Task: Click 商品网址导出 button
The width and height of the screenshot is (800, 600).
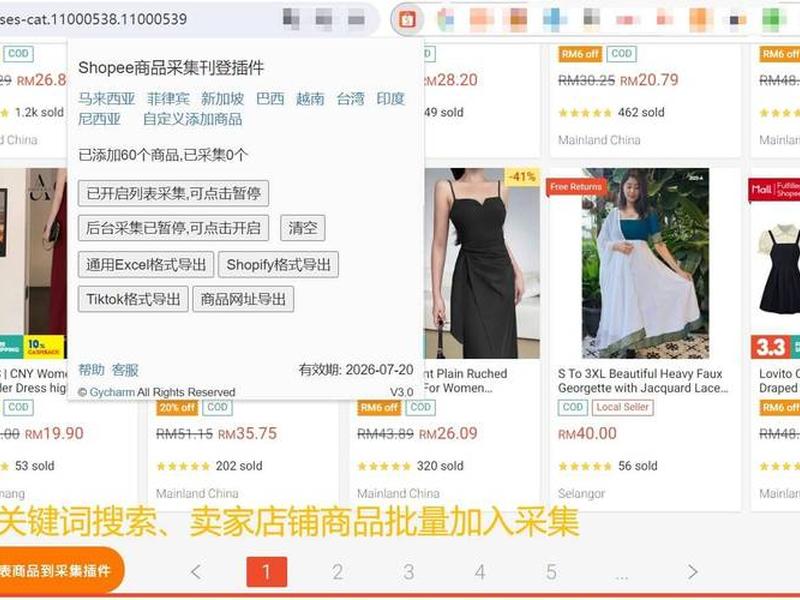Action: [x=243, y=299]
